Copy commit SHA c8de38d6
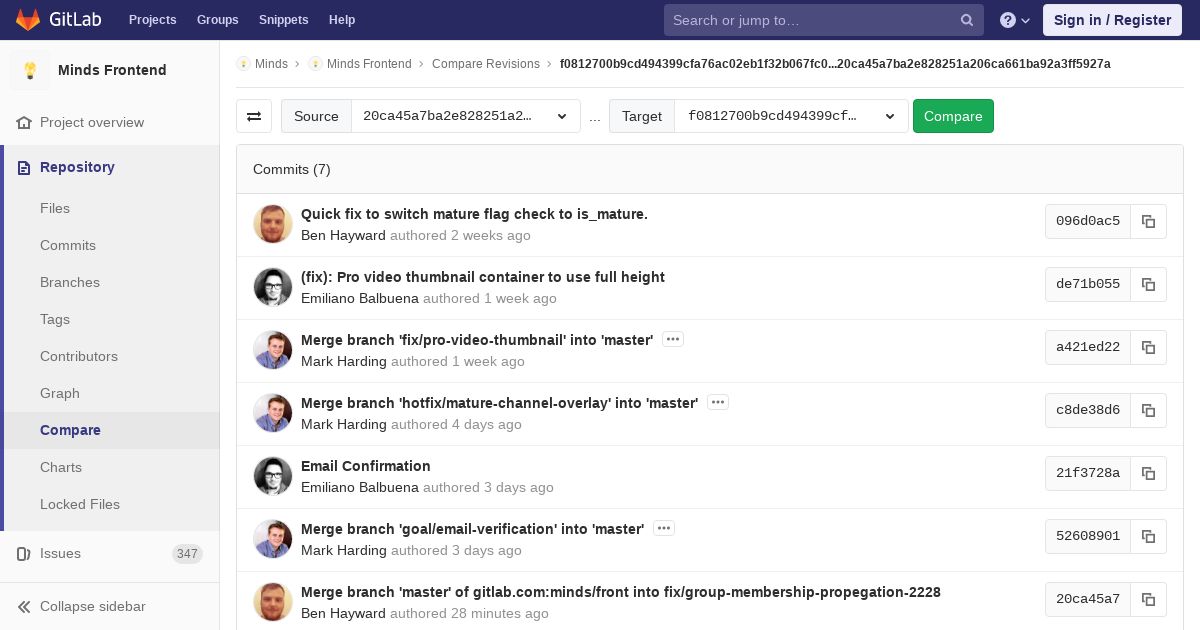This screenshot has height=630, width=1200. pos(1148,410)
